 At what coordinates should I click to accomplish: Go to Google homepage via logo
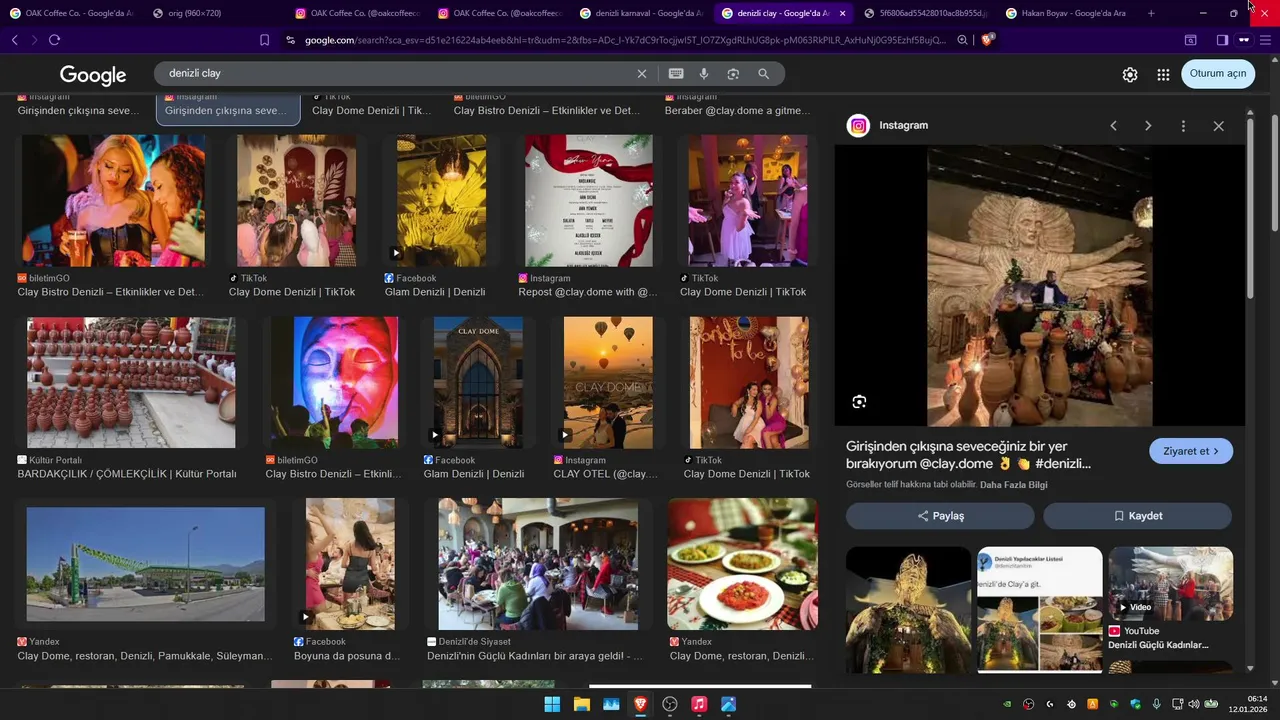point(93,75)
